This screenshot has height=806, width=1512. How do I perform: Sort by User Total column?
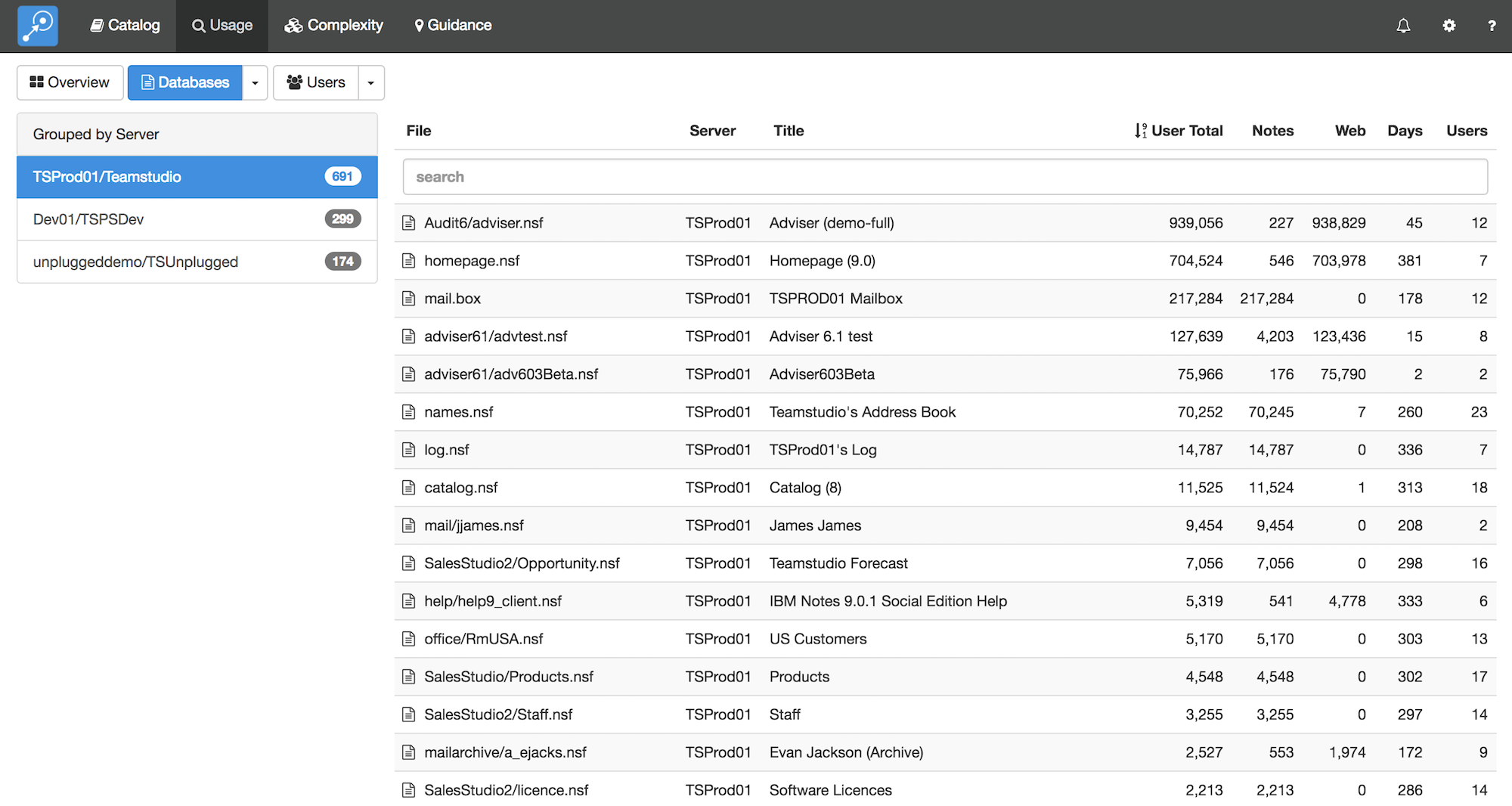(1179, 131)
